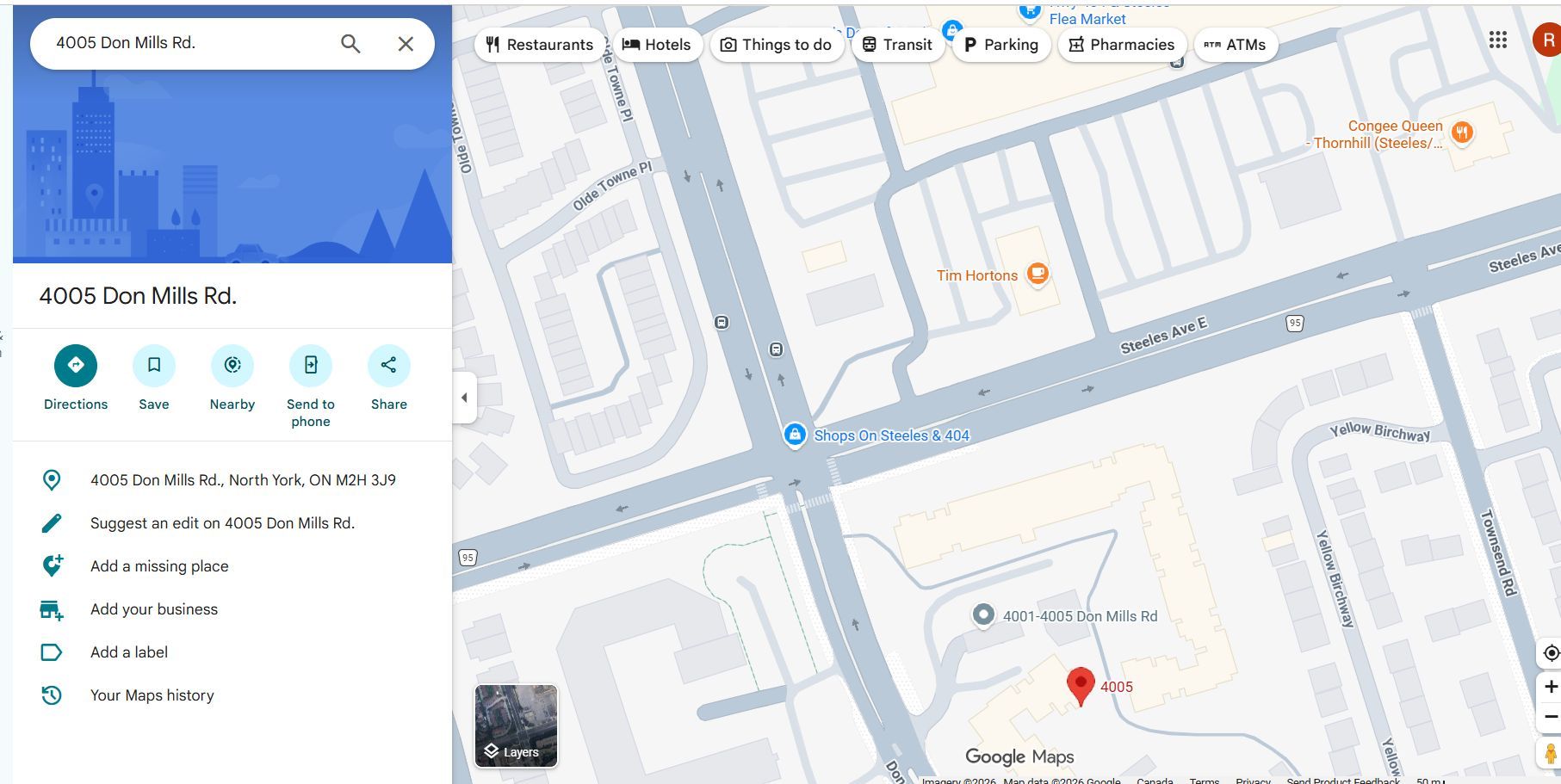Click the Canada link in map footer
This screenshot has width=1561, height=784.
pyautogui.click(x=1155, y=780)
